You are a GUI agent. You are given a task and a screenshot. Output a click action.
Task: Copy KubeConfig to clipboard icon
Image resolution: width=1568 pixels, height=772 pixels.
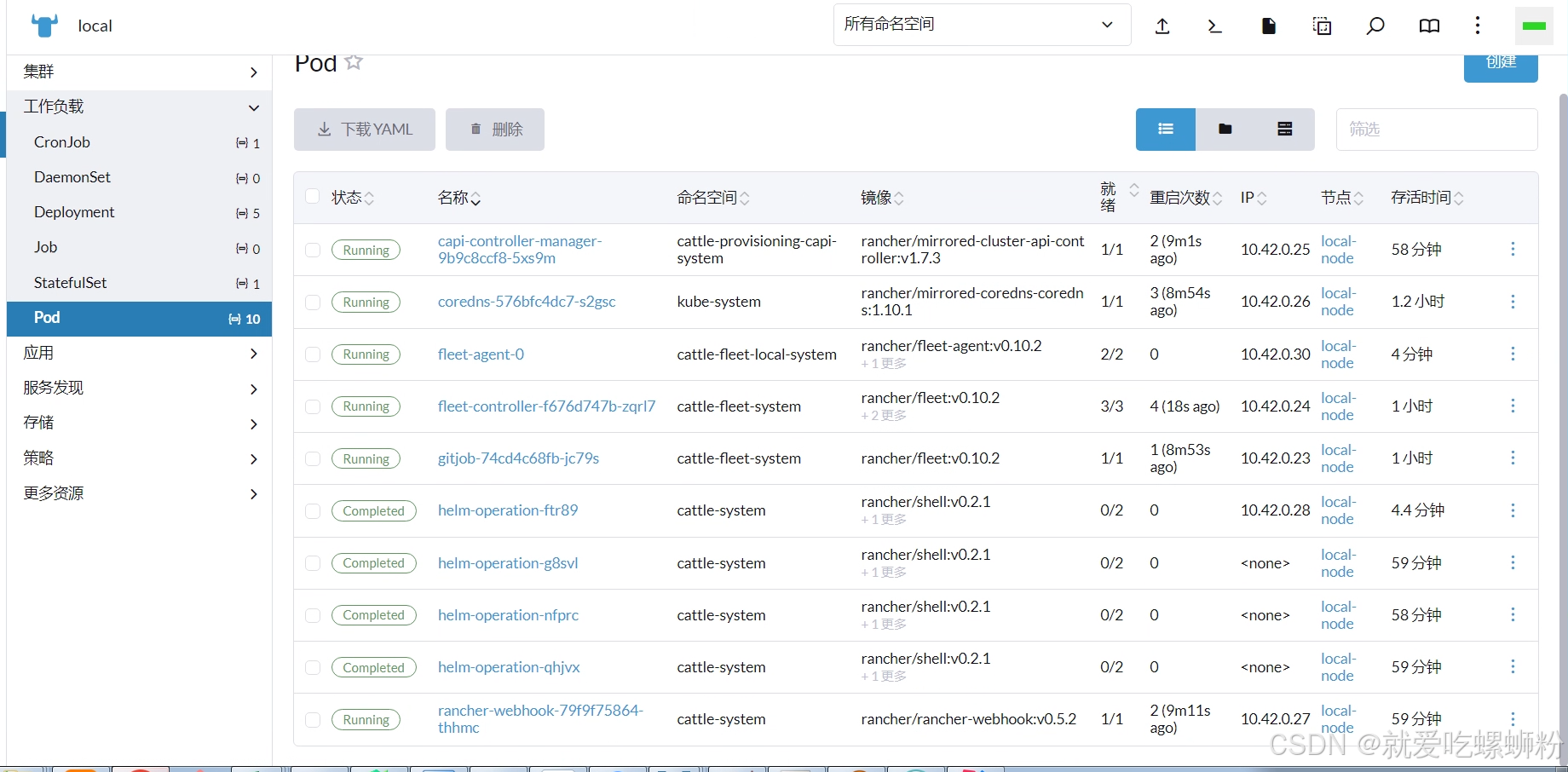point(1322,26)
